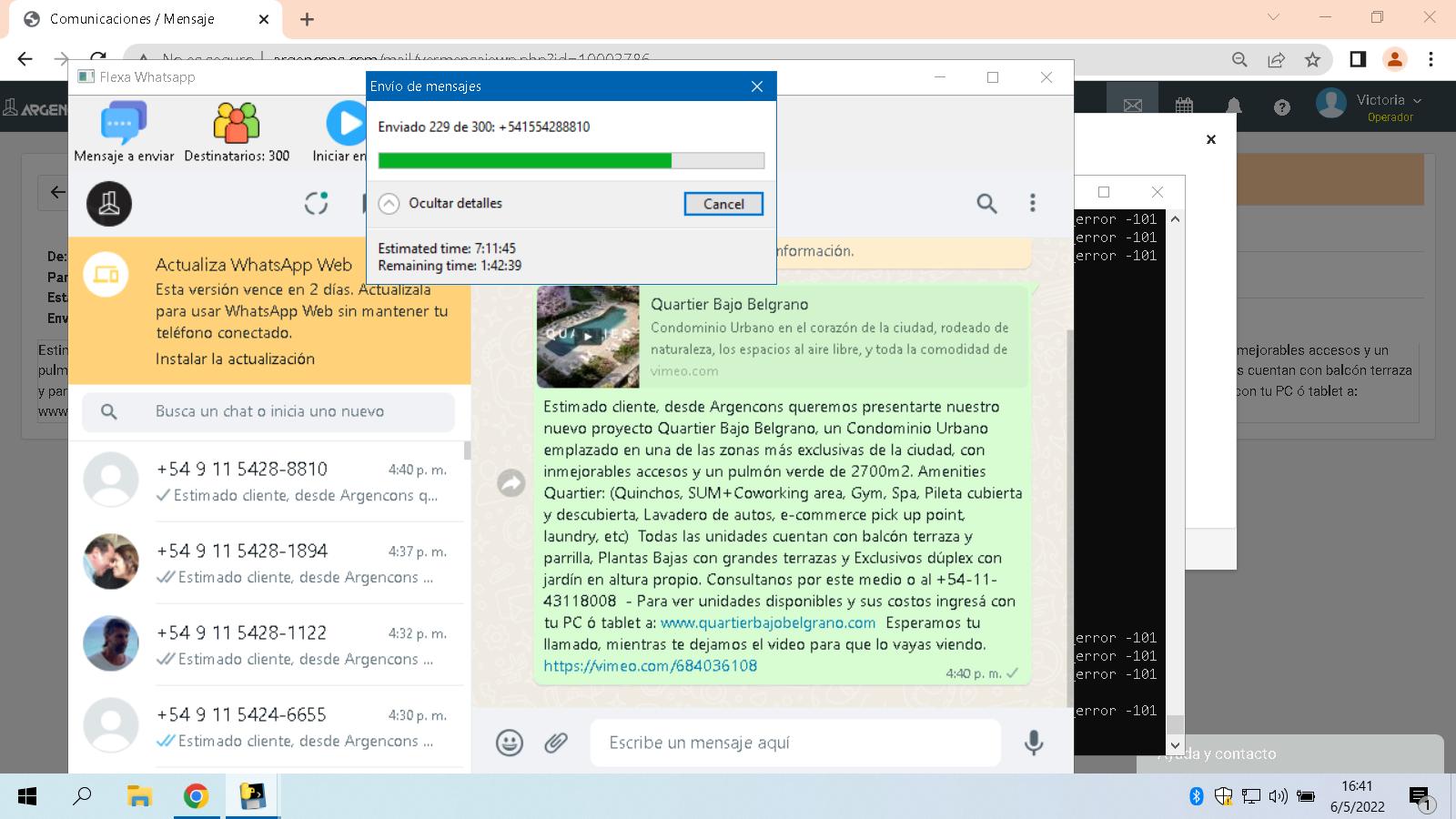1456x819 pixels.
Task: Click the Ayuda y contacto tab
Action: pyautogui.click(x=1290, y=753)
